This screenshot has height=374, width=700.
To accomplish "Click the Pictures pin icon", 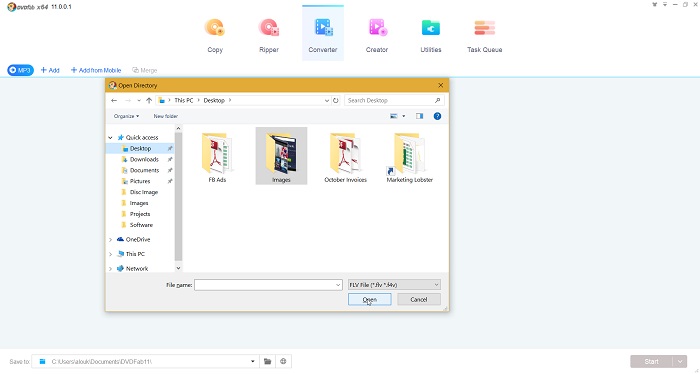I will [170, 181].
